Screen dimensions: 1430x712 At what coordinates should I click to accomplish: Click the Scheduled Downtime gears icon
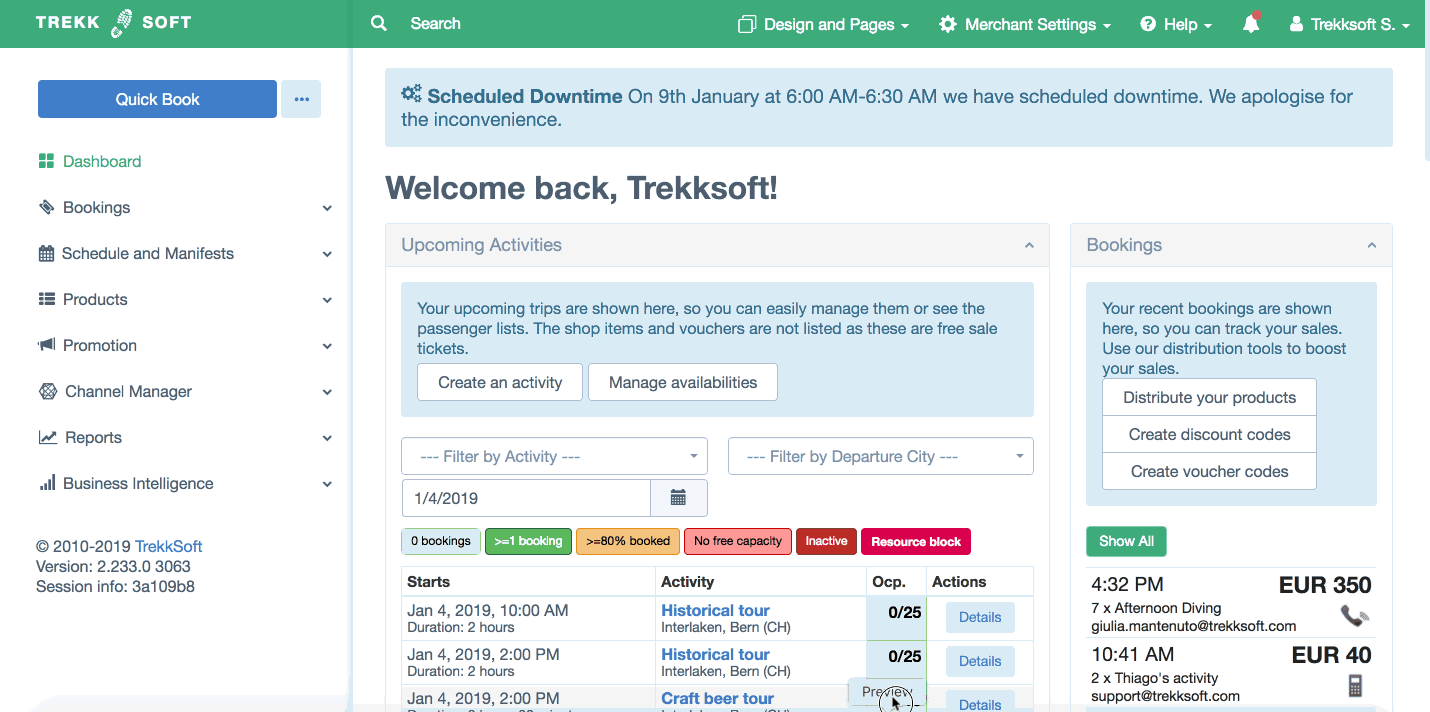(x=411, y=95)
